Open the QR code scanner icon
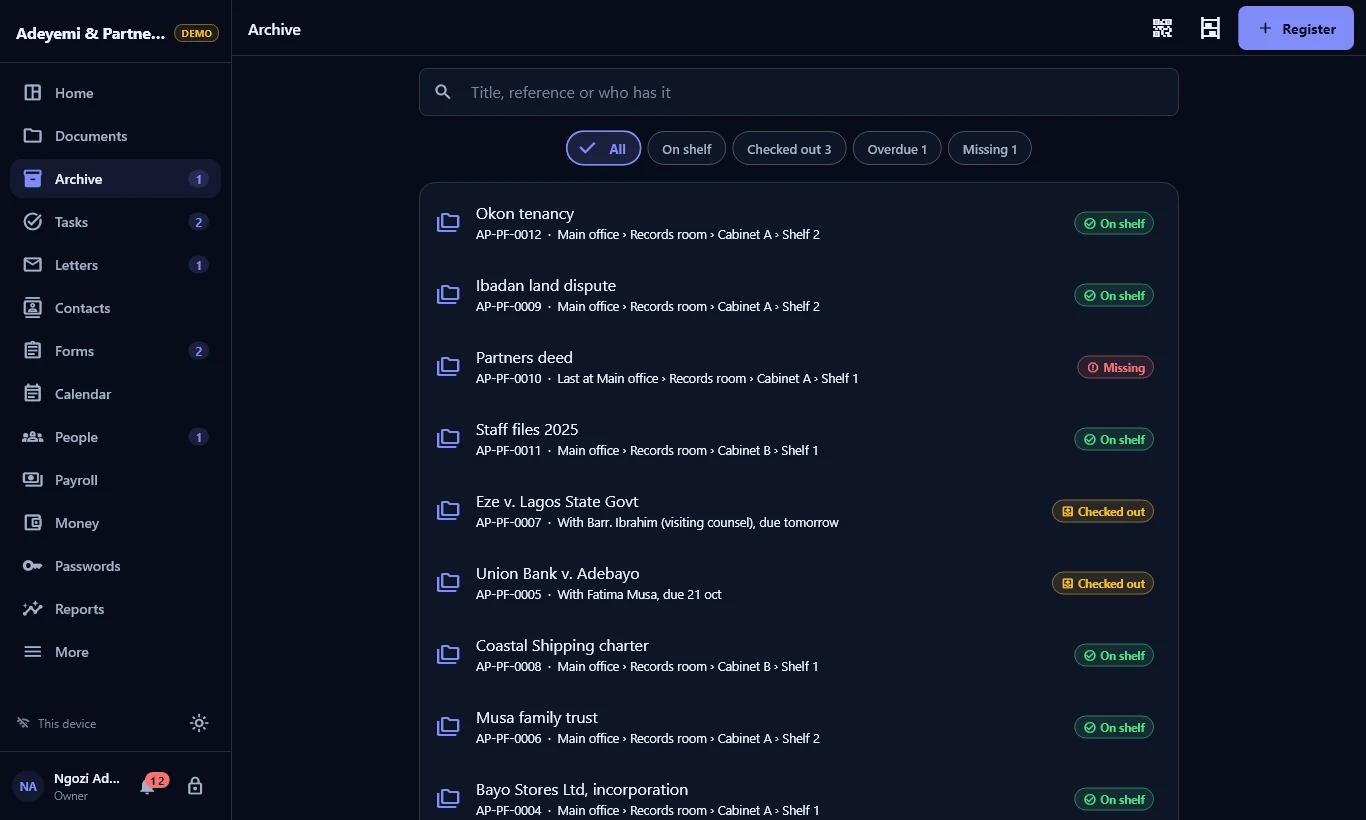This screenshot has width=1366, height=820. click(1162, 28)
